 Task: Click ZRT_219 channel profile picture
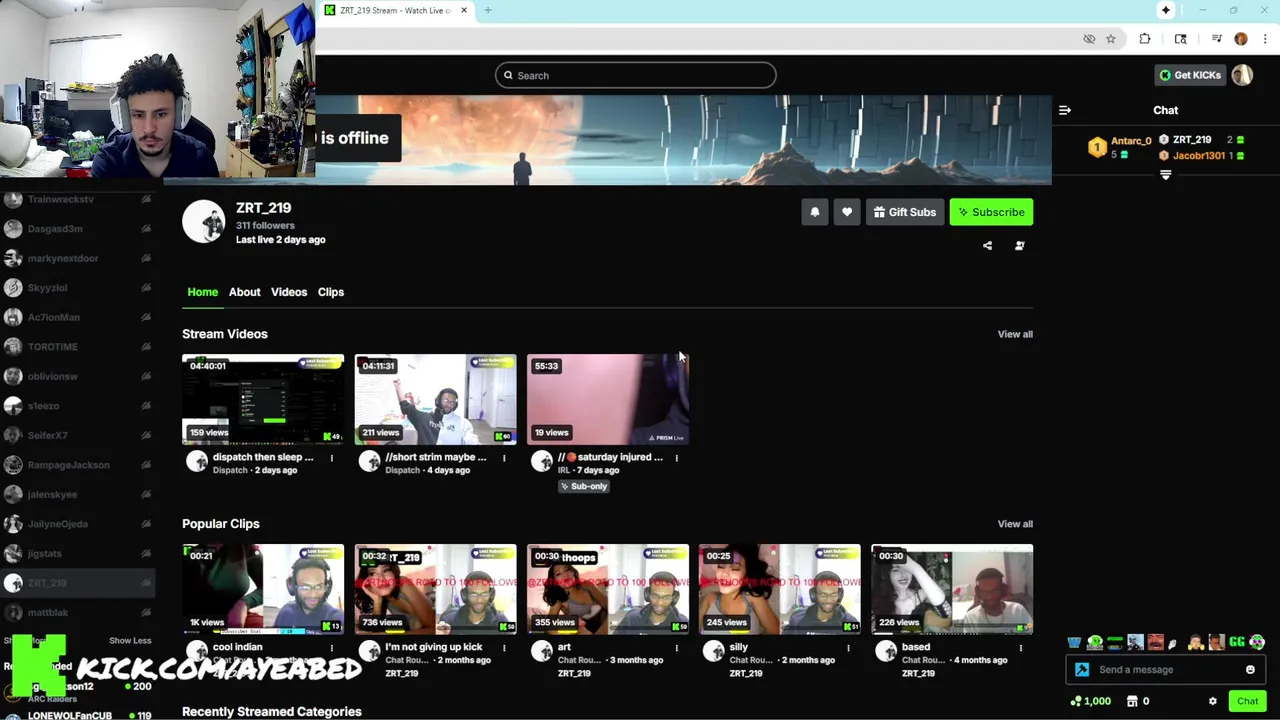pyautogui.click(x=203, y=221)
